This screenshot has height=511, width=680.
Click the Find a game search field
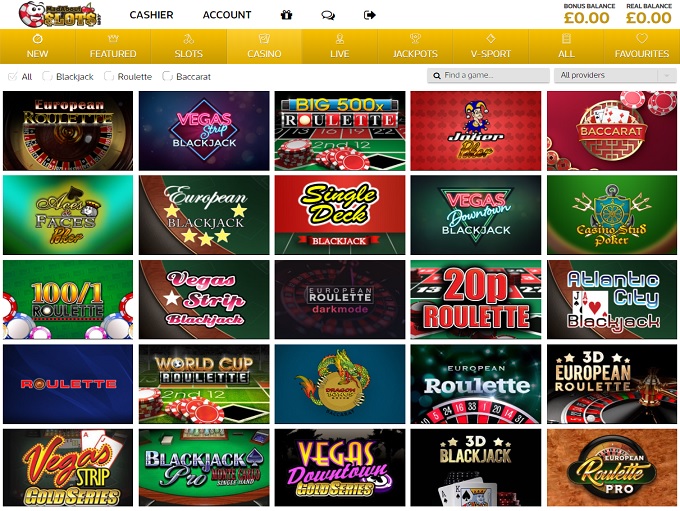[x=488, y=75]
